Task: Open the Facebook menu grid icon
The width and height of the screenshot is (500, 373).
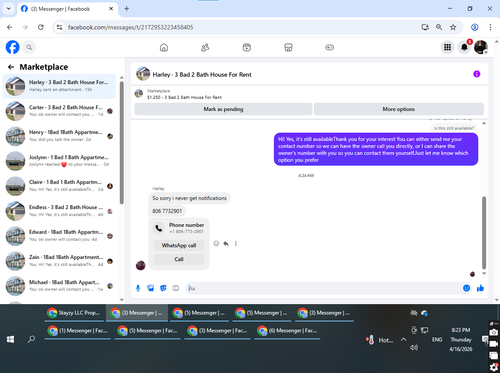Action: coord(447,47)
